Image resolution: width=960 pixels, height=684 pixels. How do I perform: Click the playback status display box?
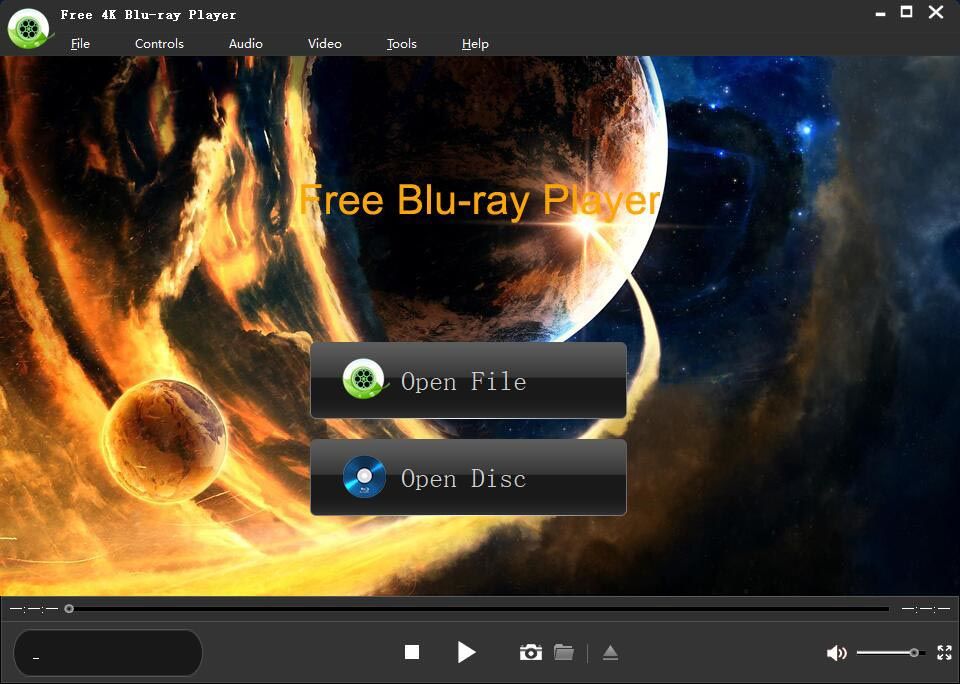[108, 653]
